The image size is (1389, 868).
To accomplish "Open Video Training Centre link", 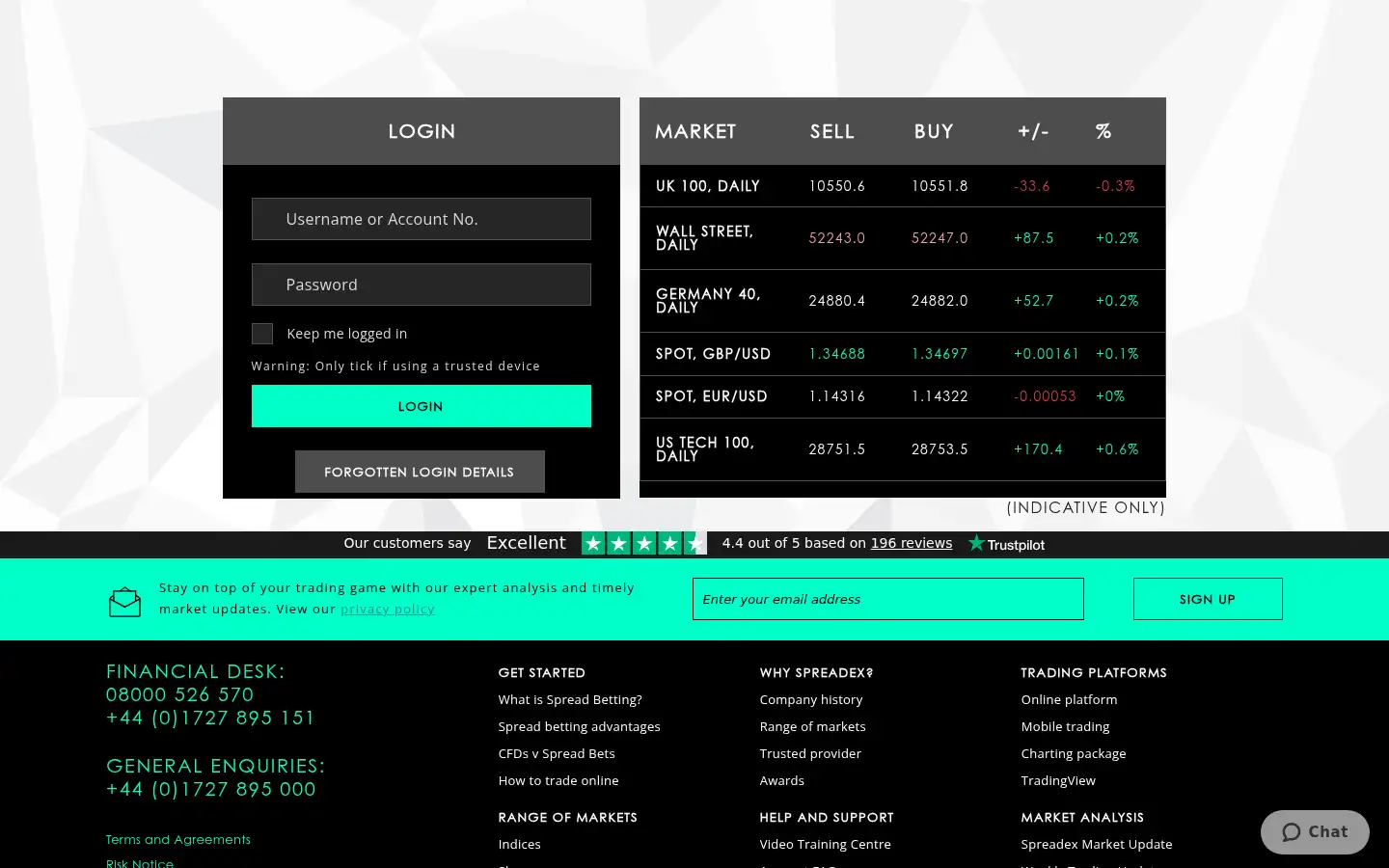I will pos(826,844).
